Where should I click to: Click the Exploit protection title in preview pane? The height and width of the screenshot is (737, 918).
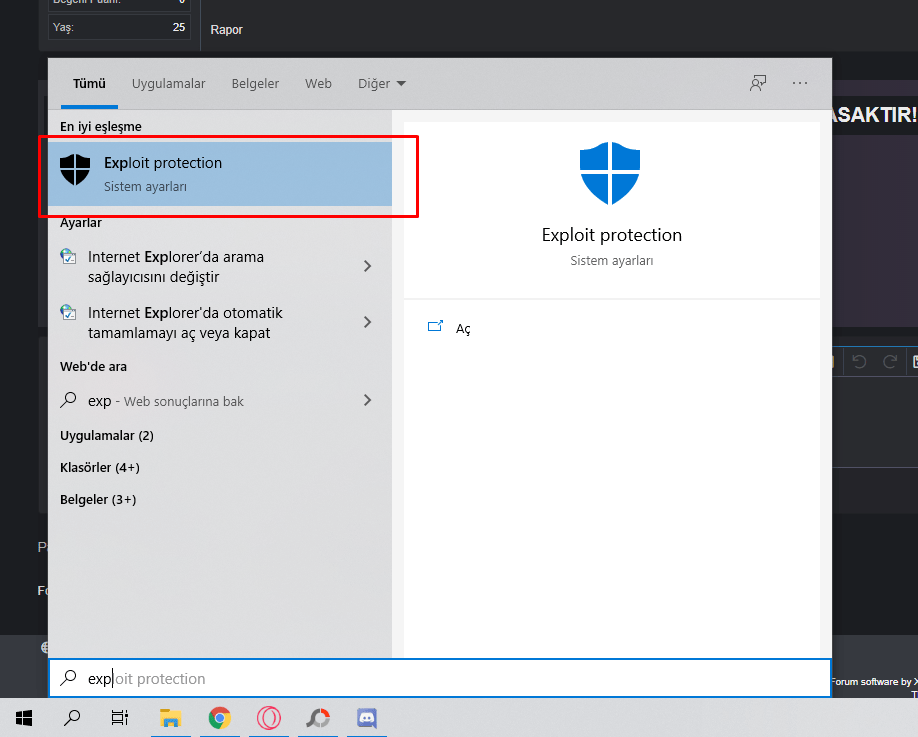612,235
